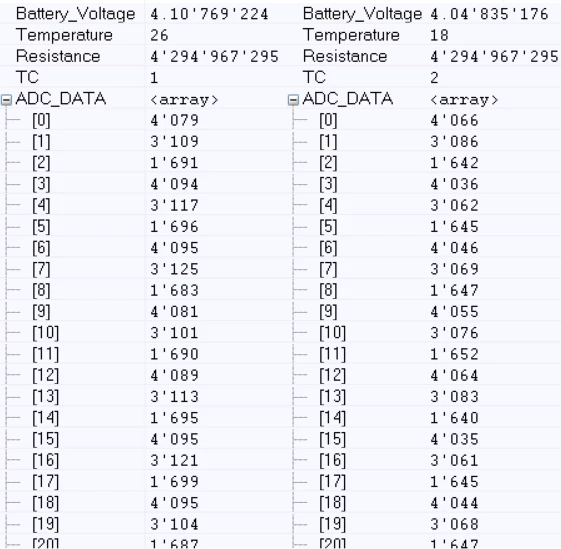Click the left TC value 1
Image resolution: width=561 pixels, height=549 pixels.
coord(154,78)
